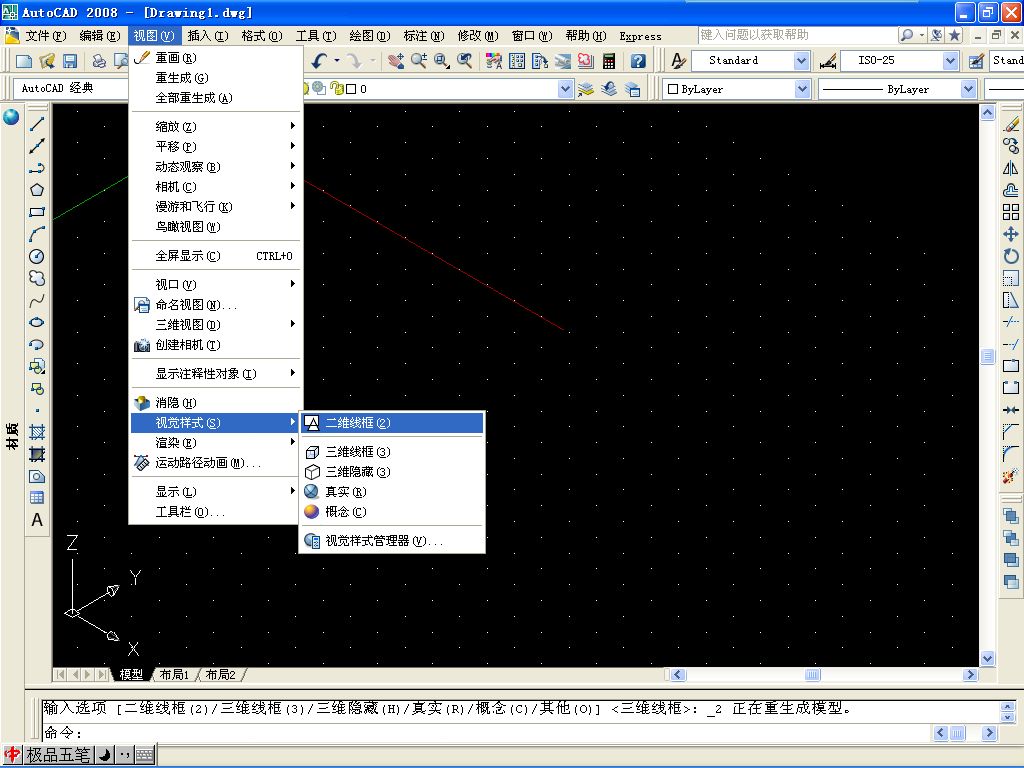Image resolution: width=1024 pixels, height=768 pixels.
Task: Choose 三维线框 visual style
Action: tap(392, 451)
